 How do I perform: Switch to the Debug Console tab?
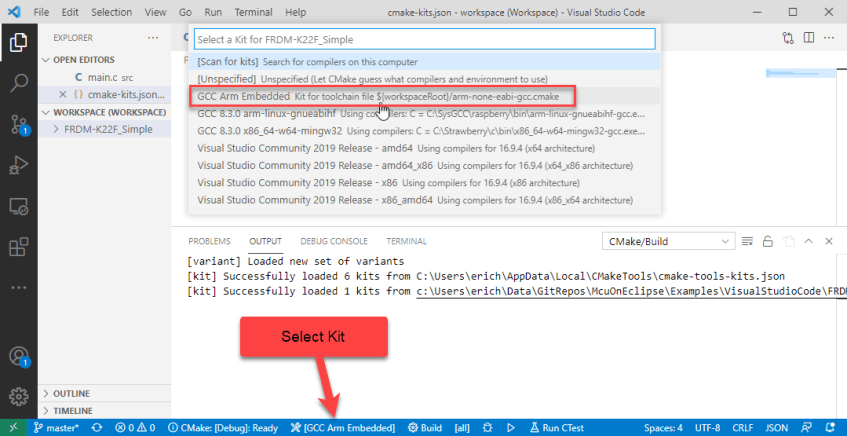click(x=334, y=241)
